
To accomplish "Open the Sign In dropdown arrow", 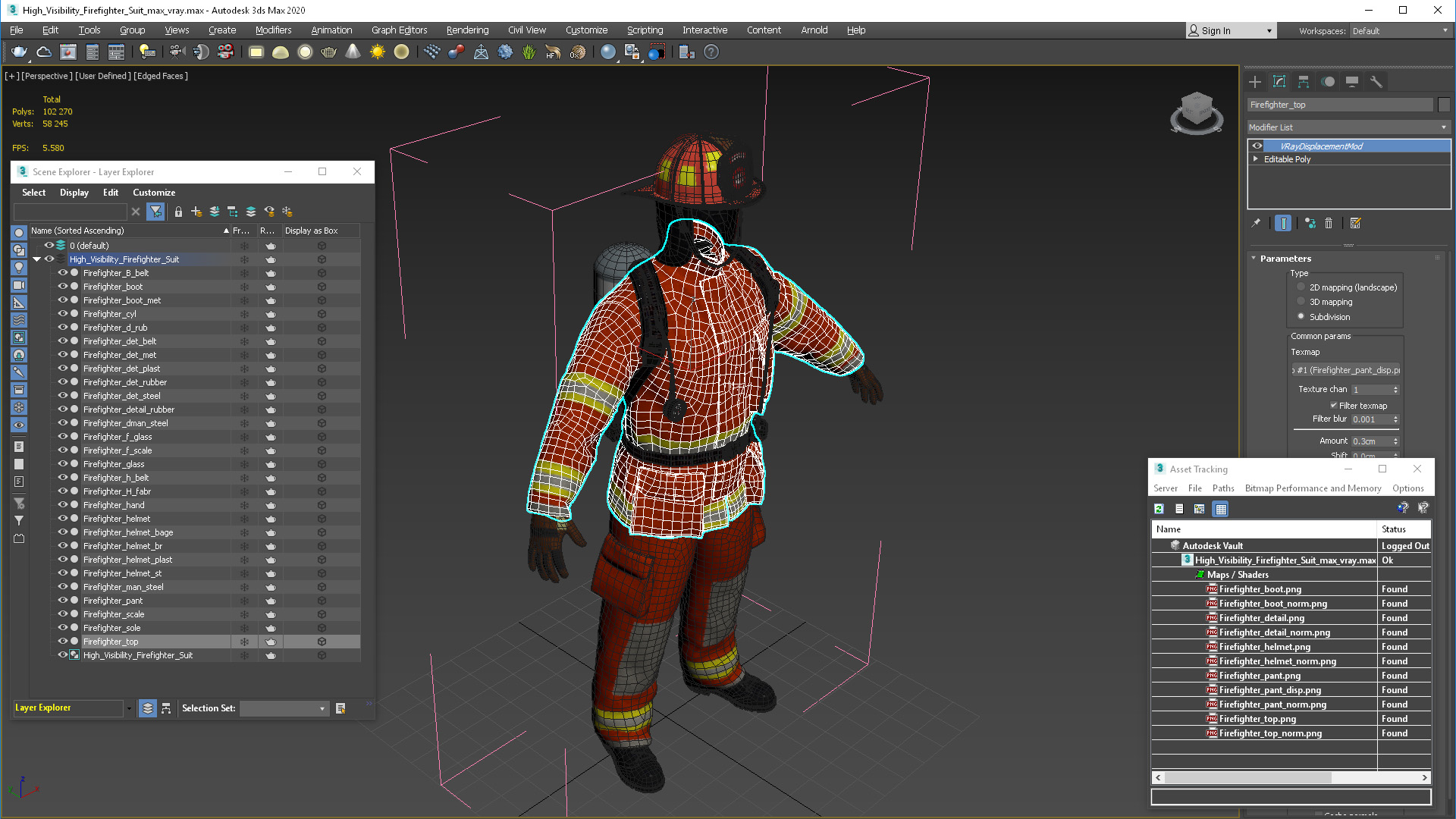I will point(1269,31).
